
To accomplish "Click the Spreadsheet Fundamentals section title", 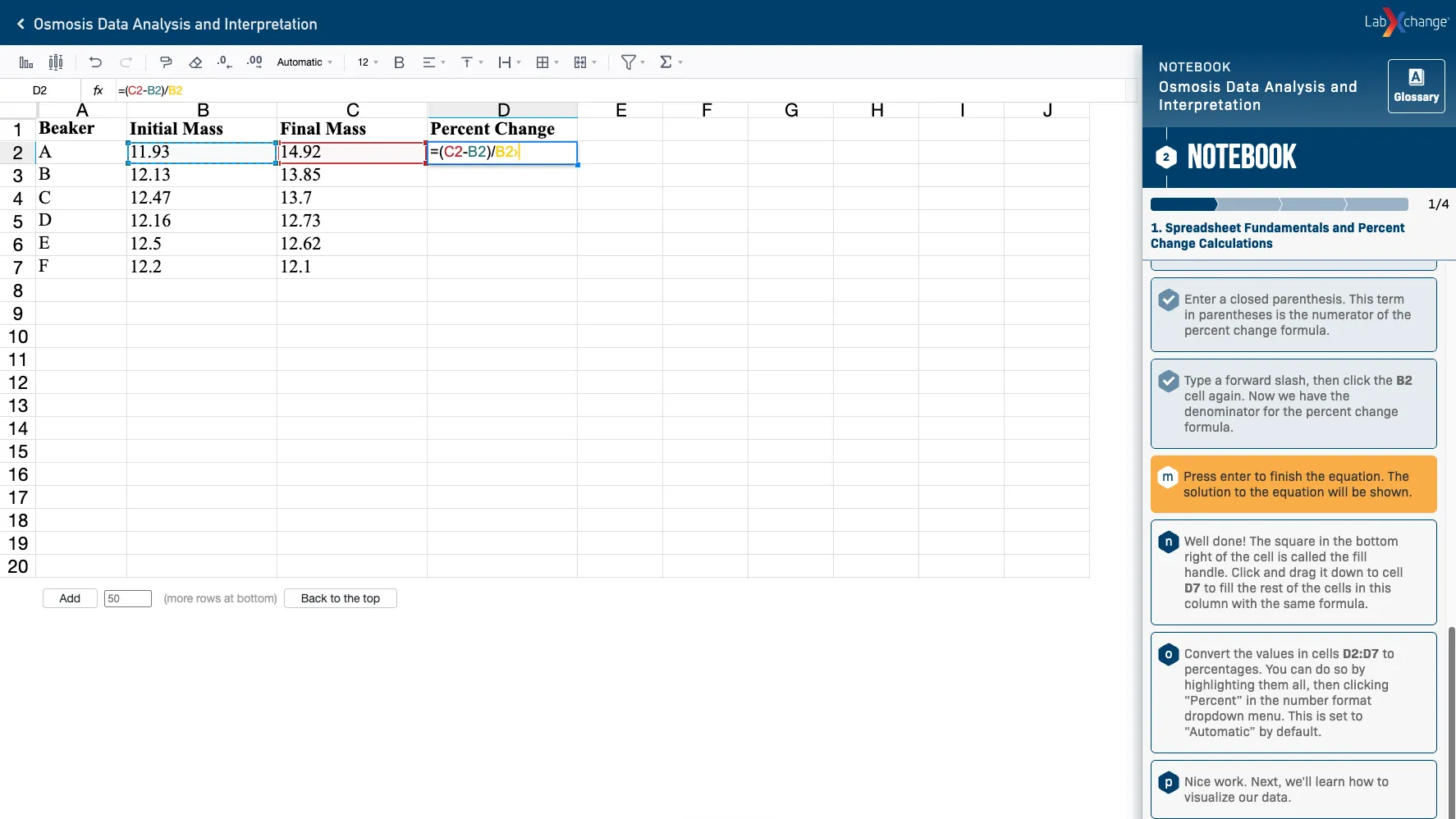I will 1277,236.
